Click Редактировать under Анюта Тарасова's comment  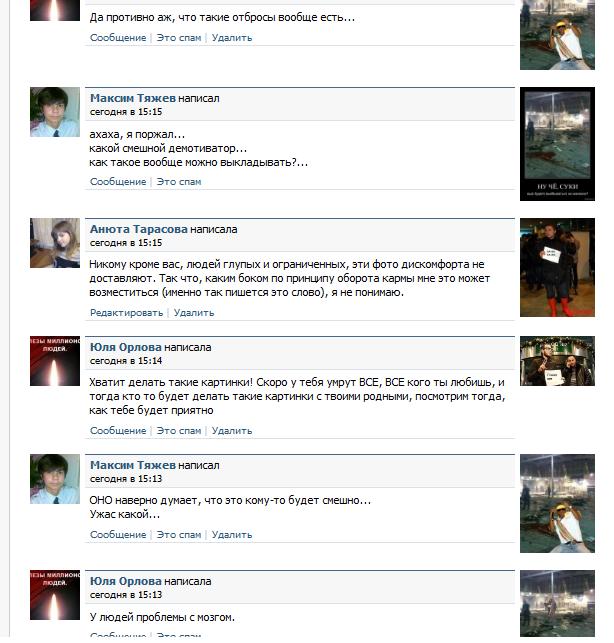click(126, 313)
